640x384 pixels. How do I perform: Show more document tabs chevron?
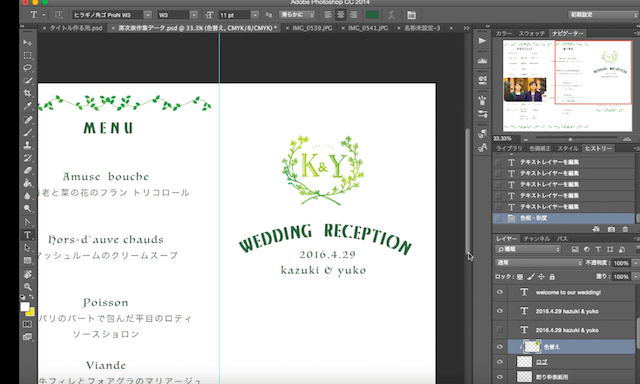point(466,28)
